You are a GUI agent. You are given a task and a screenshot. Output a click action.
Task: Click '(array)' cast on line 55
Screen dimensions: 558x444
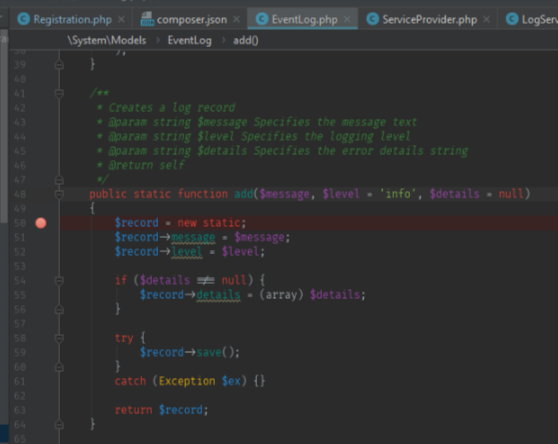click(281, 295)
